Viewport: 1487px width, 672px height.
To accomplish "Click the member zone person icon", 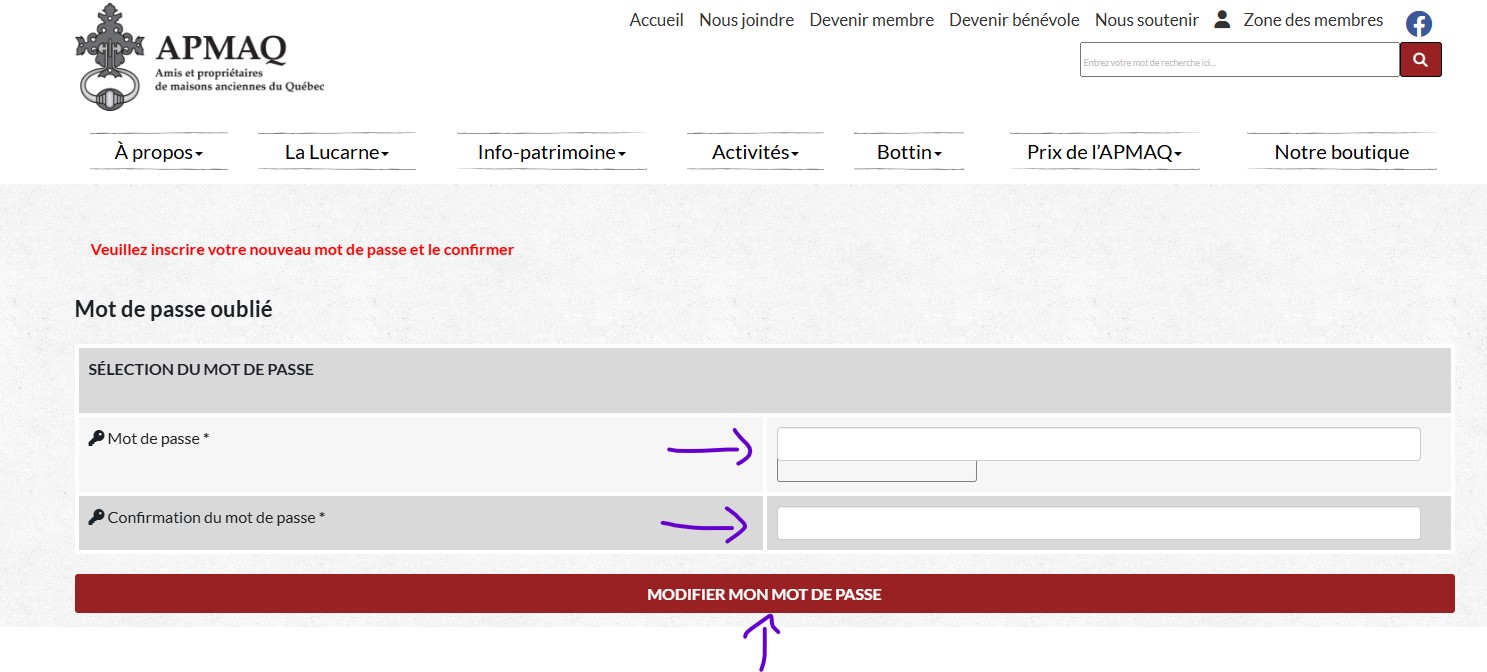I will tap(1222, 20).
